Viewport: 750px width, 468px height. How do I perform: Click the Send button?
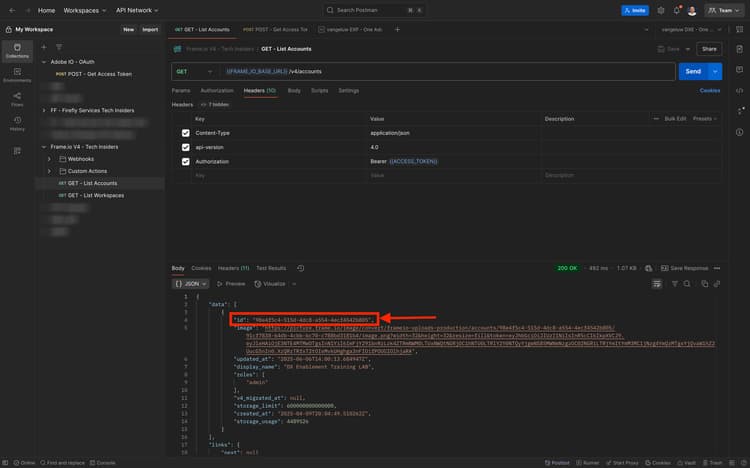[x=692, y=72]
